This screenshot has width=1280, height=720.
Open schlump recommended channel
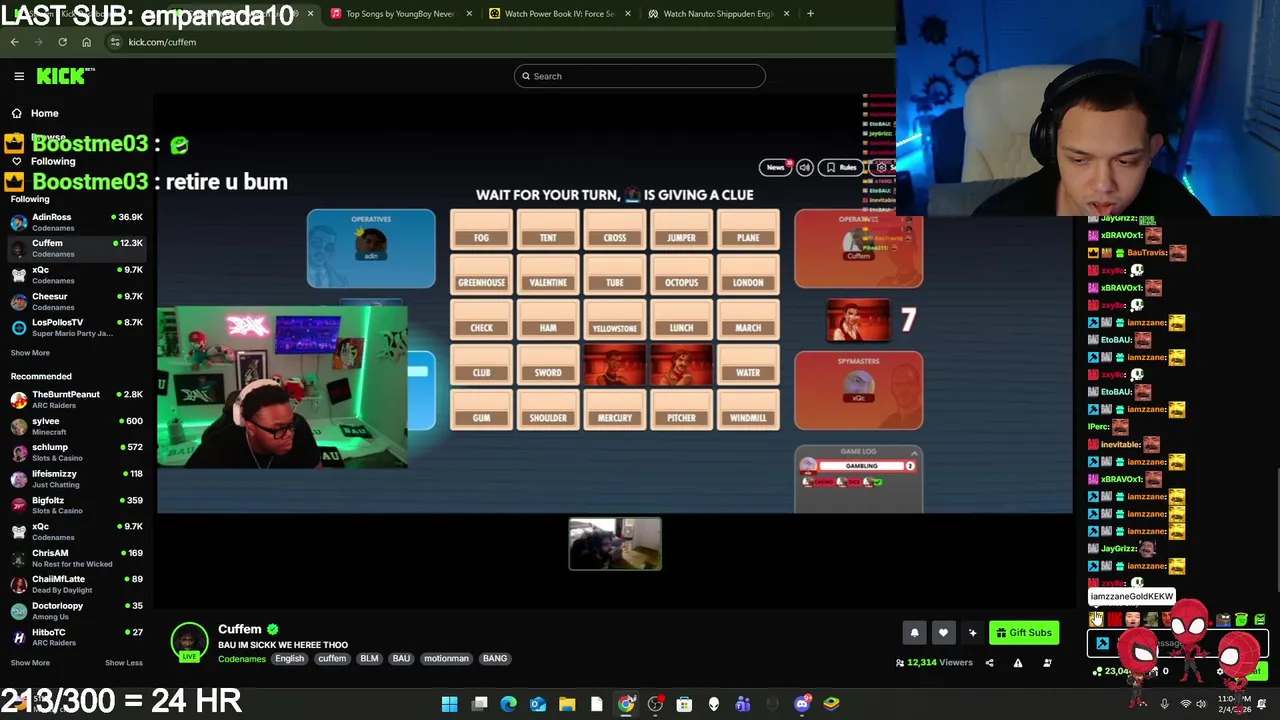click(77, 452)
